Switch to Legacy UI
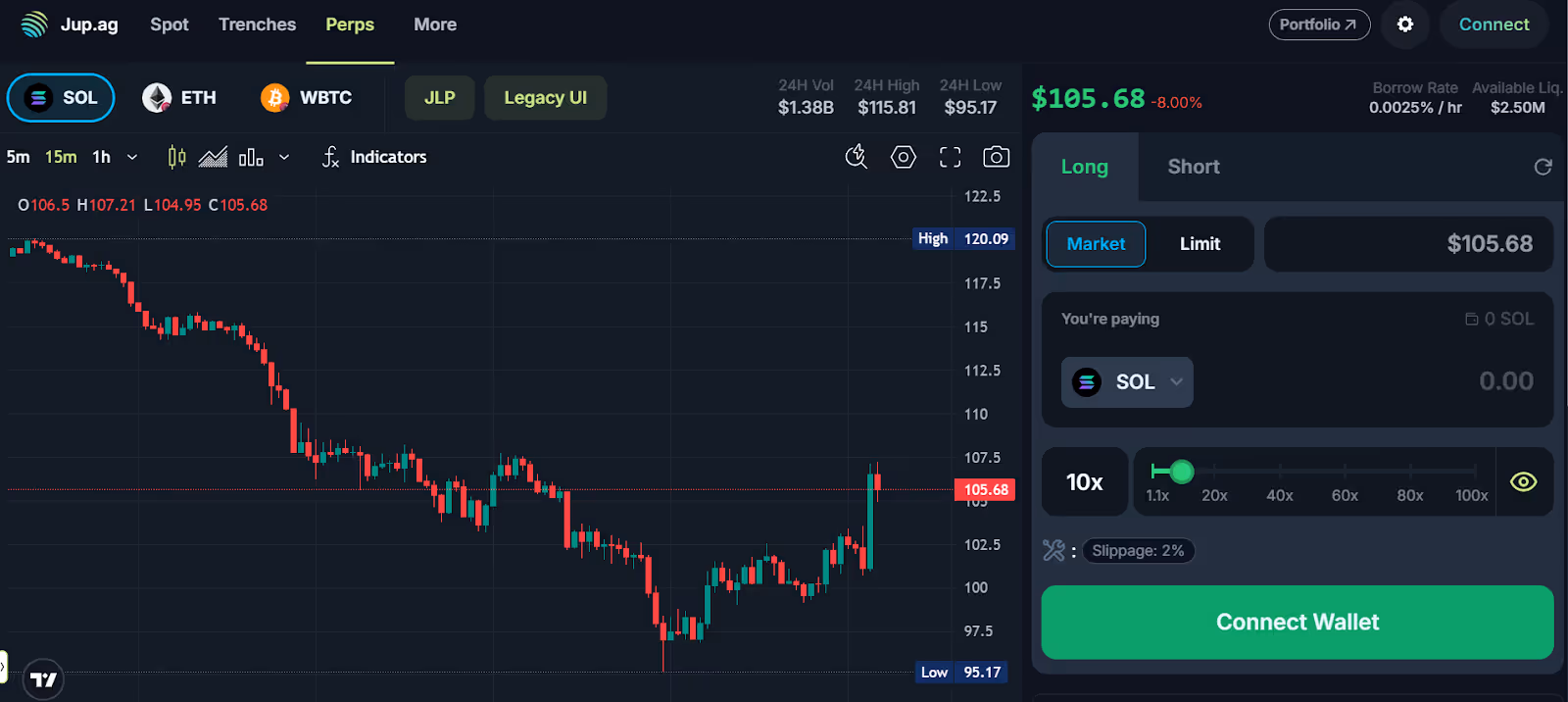 [x=545, y=98]
